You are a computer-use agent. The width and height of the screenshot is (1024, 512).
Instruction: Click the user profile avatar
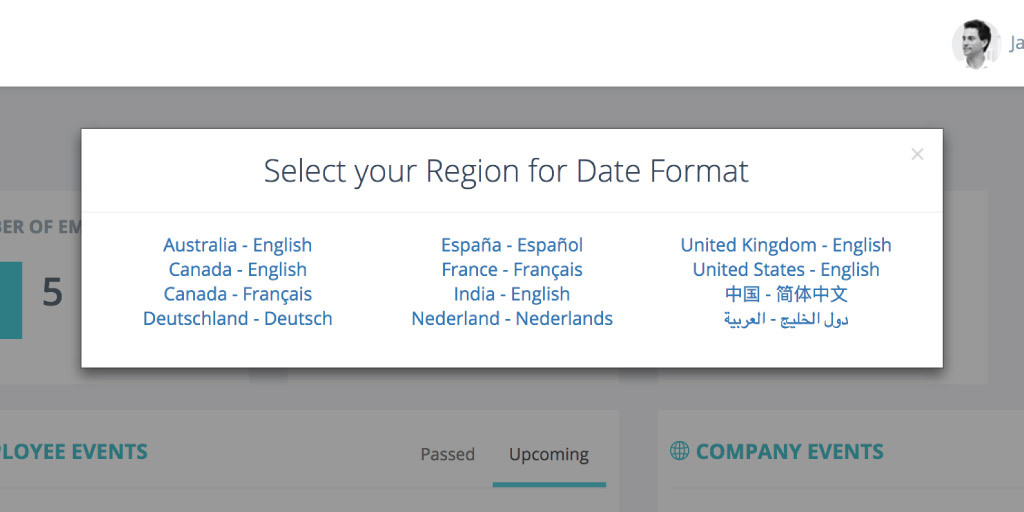click(976, 44)
